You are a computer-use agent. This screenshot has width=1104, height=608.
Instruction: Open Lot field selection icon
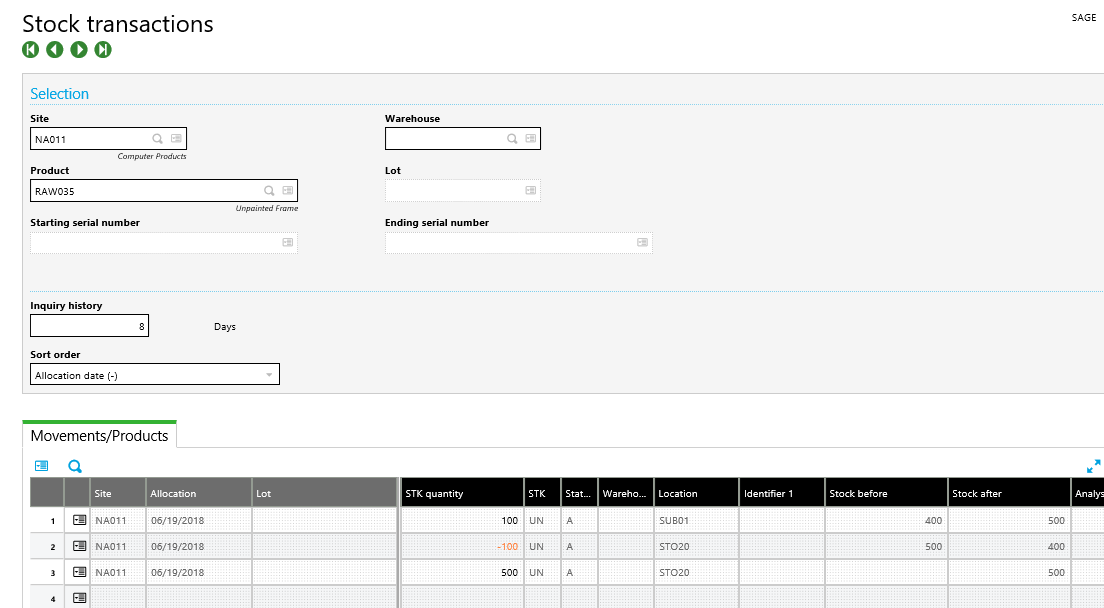[529, 190]
